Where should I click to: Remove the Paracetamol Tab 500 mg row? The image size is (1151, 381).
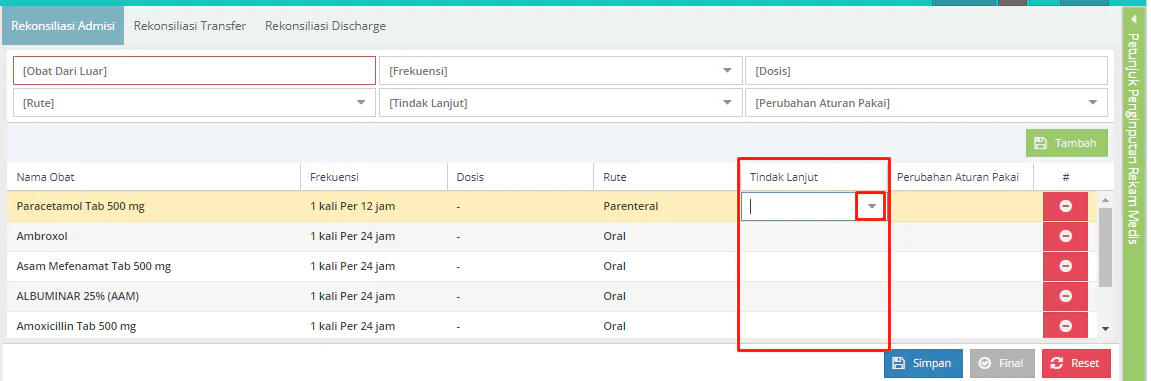[1065, 206]
